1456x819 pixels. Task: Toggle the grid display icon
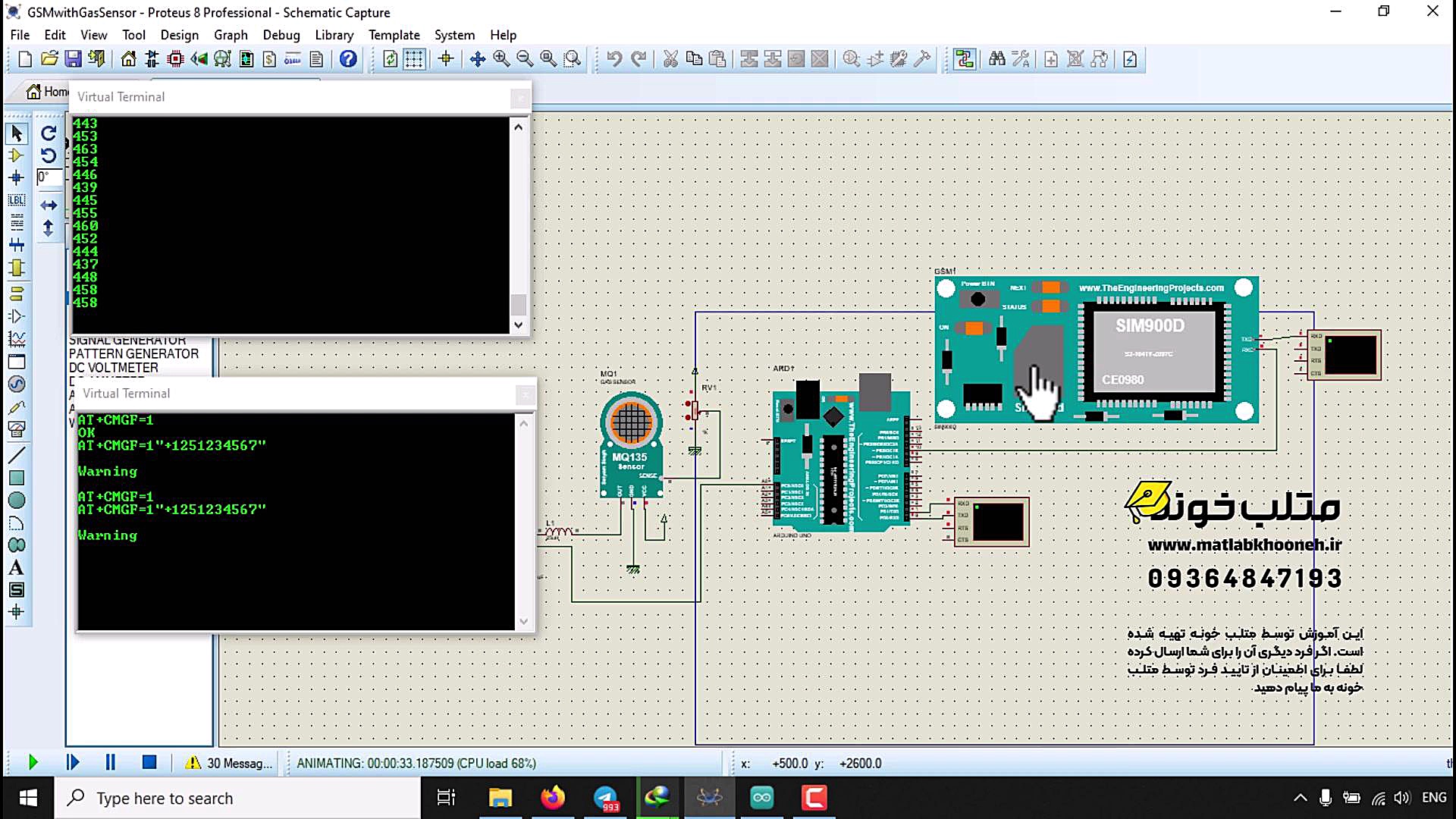click(414, 59)
